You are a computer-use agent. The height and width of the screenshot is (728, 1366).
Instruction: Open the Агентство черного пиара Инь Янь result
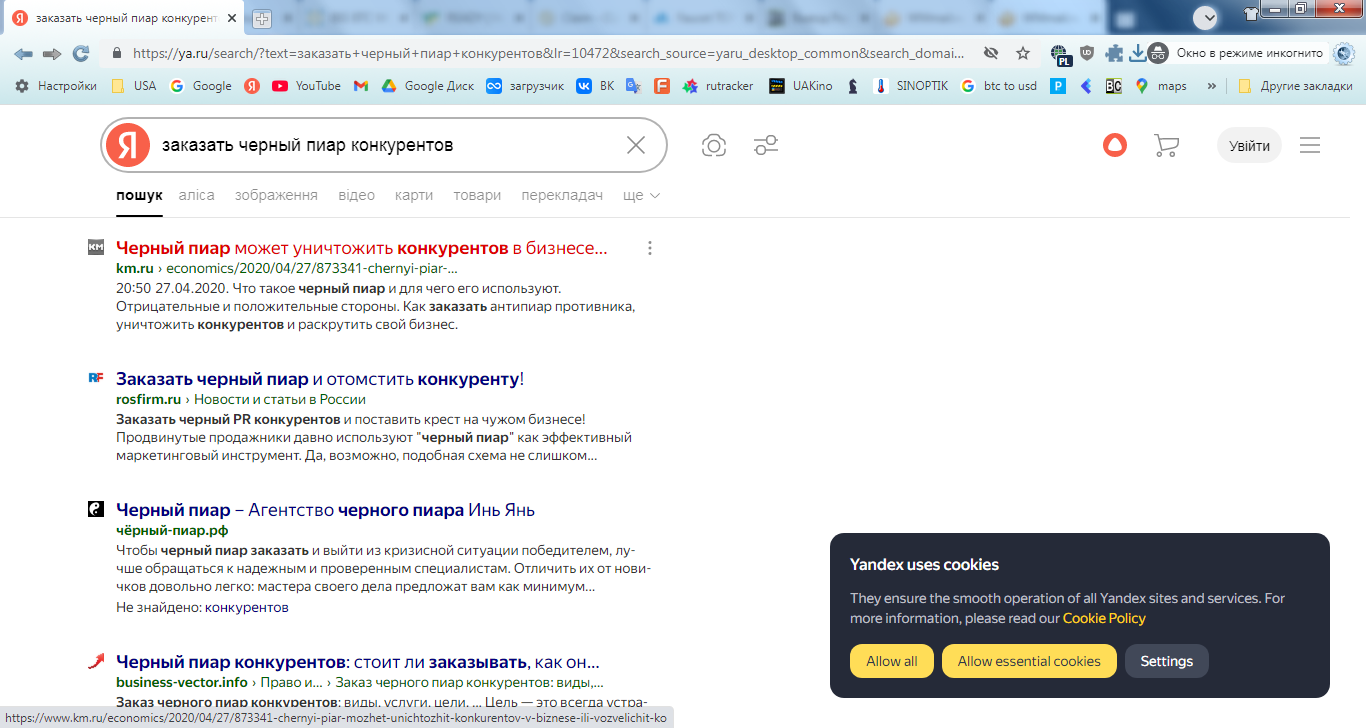pyautogui.click(x=325, y=510)
